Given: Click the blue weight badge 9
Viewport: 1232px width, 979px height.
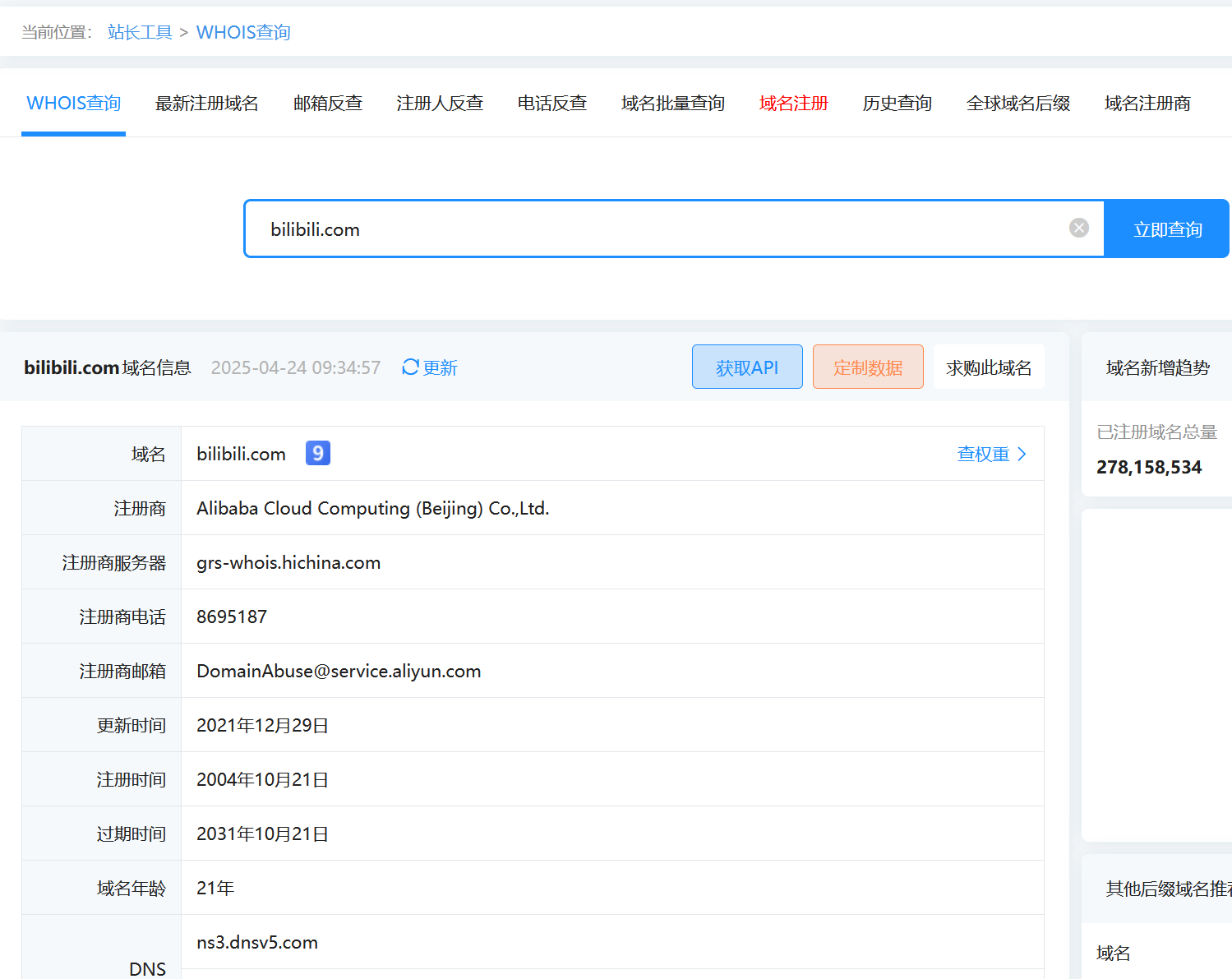Looking at the screenshot, I should pyautogui.click(x=318, y=453).
